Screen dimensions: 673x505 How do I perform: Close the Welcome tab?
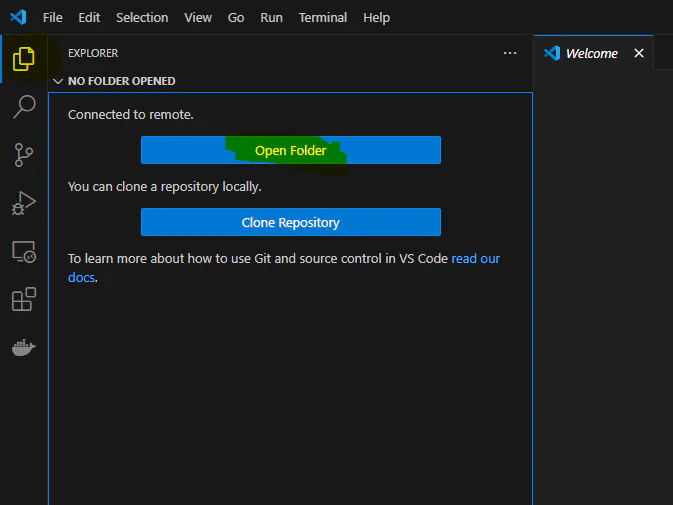(x=639, y=53)
